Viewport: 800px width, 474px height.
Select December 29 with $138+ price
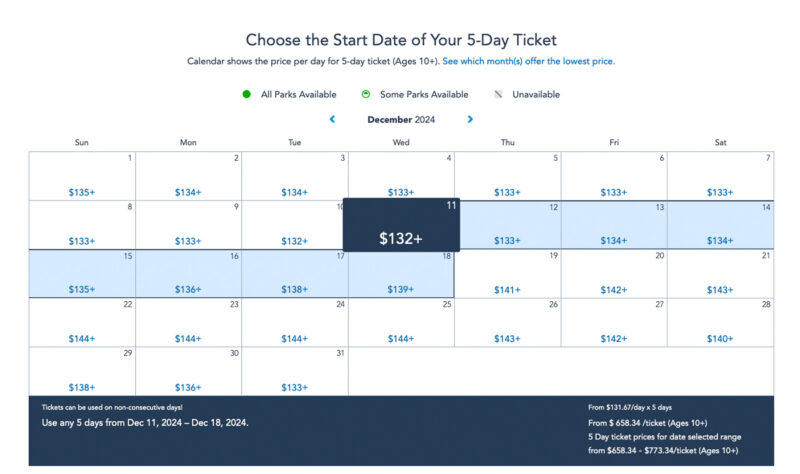(82, 371)
